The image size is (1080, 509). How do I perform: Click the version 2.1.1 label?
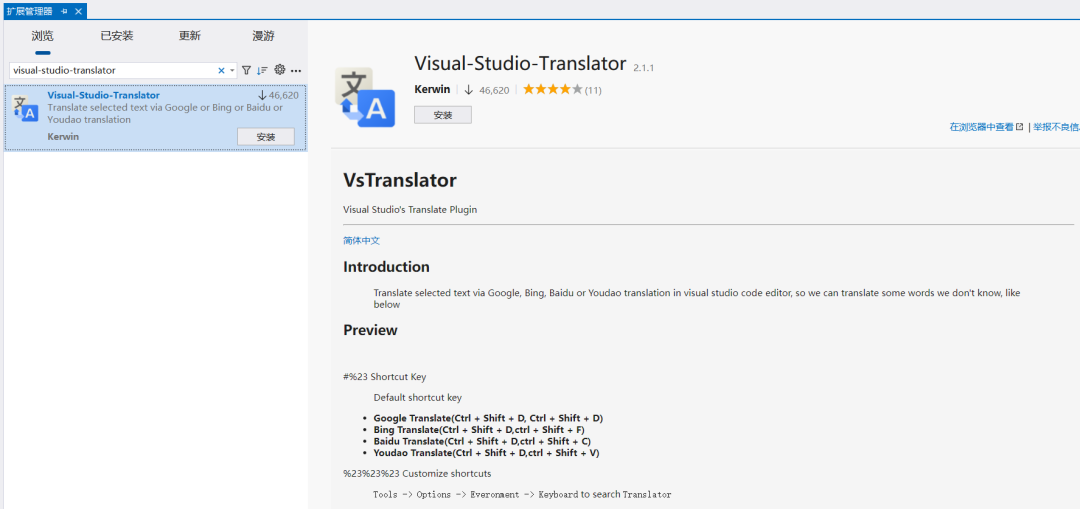[643, 68]
